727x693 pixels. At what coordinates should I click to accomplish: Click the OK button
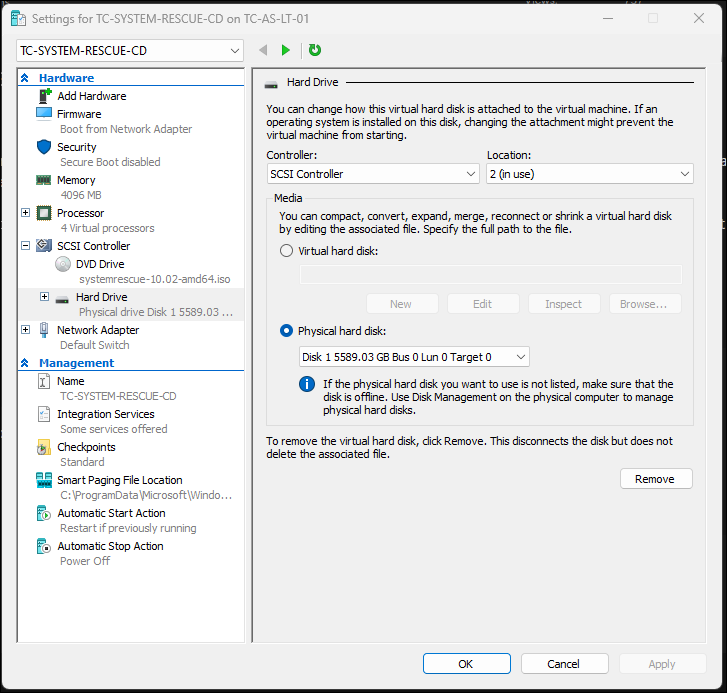tap(466, 664)
